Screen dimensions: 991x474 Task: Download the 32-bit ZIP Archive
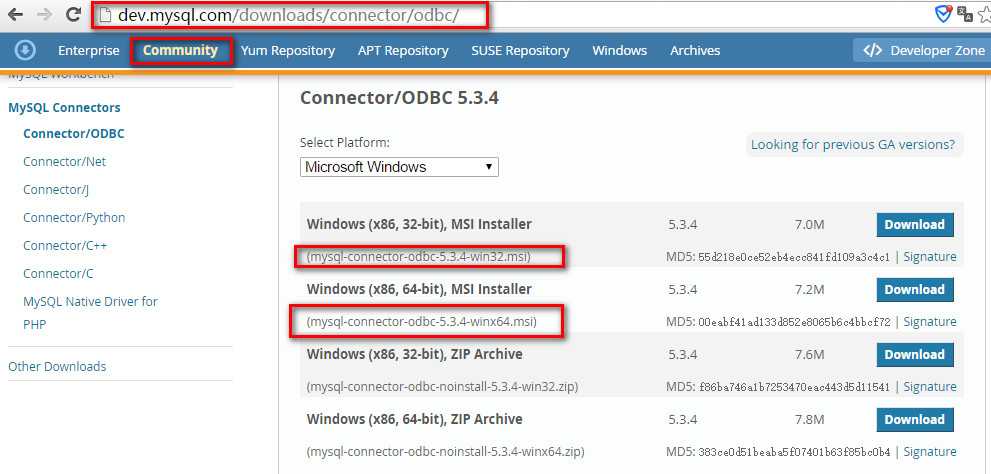[x=915, y=355]
